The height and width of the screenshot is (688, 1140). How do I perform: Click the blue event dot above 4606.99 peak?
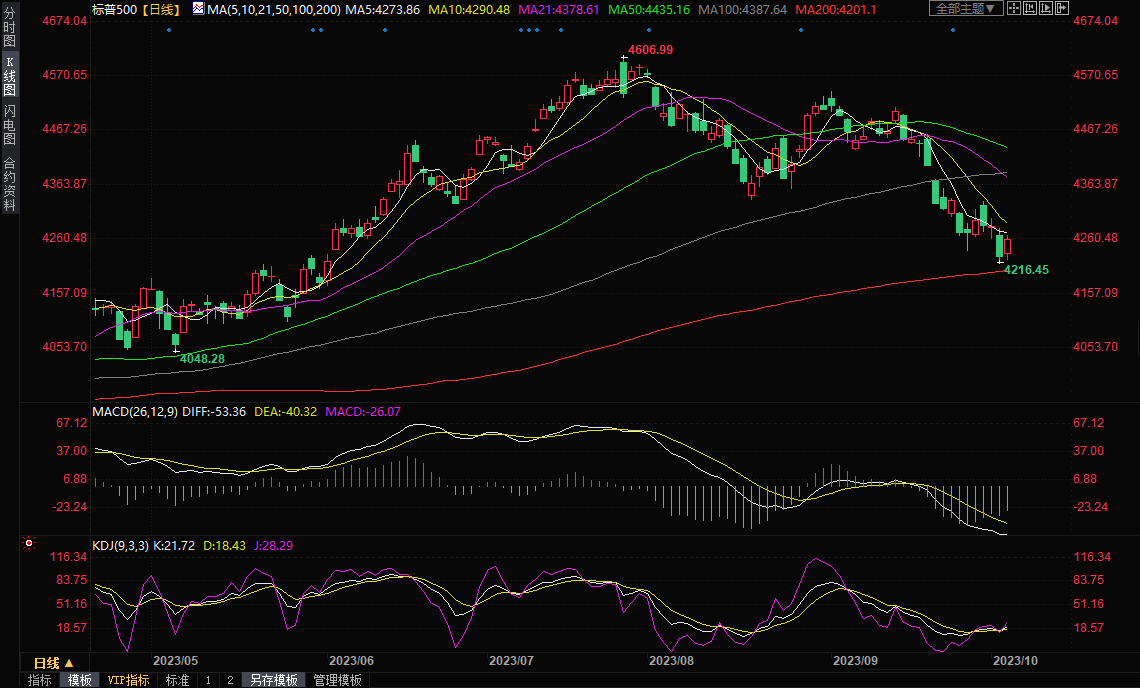pyautogui.click(x=649, y=30)
